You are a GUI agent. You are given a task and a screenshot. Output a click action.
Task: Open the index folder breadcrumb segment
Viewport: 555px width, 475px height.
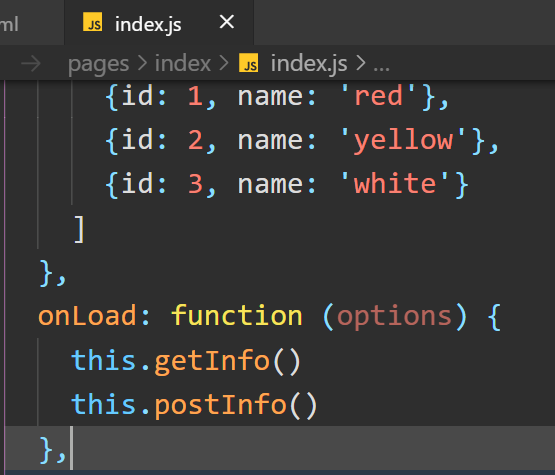183,64
